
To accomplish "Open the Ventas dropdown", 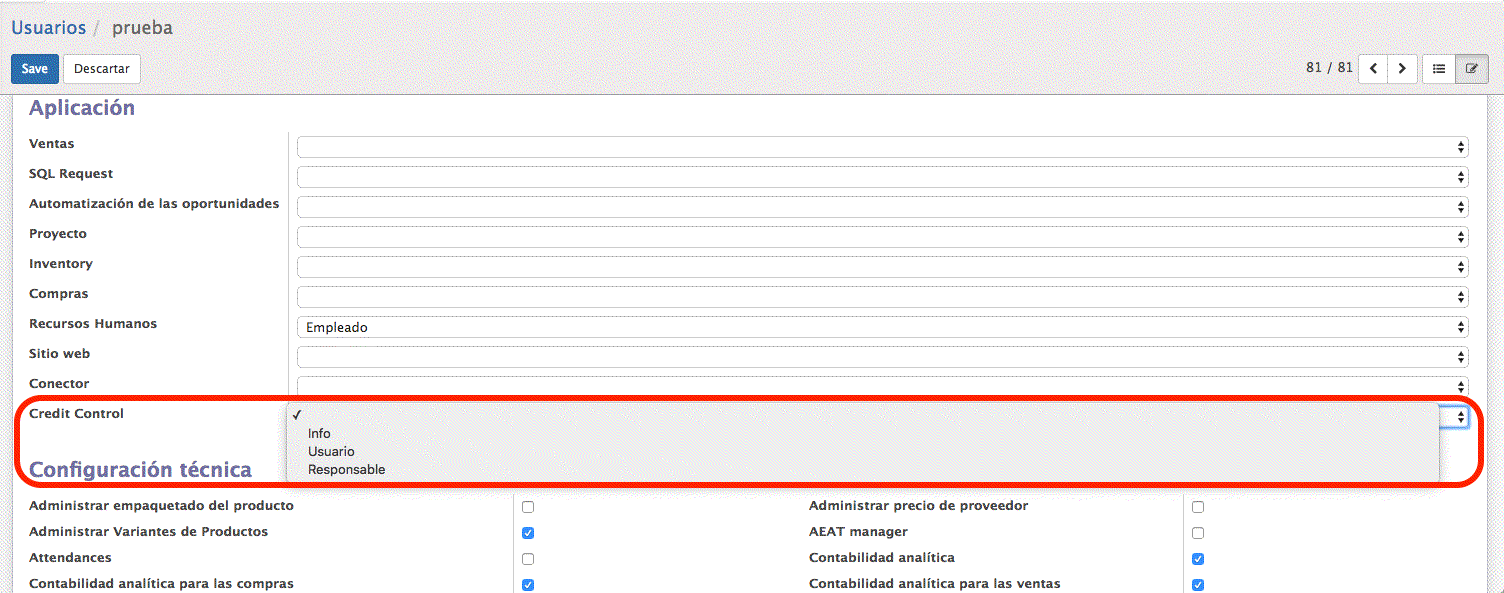I will tap(882, 147).
